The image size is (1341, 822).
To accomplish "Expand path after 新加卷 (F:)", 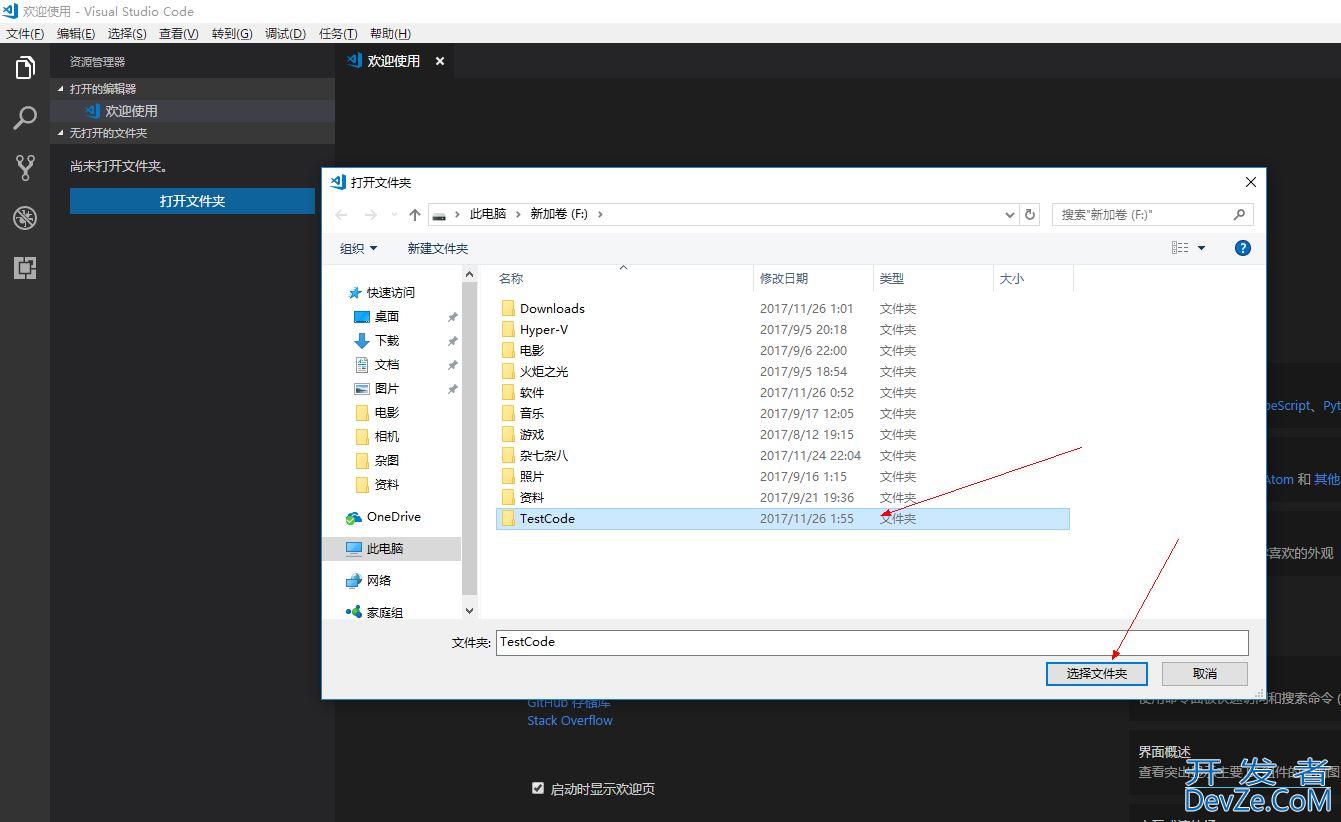I will click(x=600, y=214).
